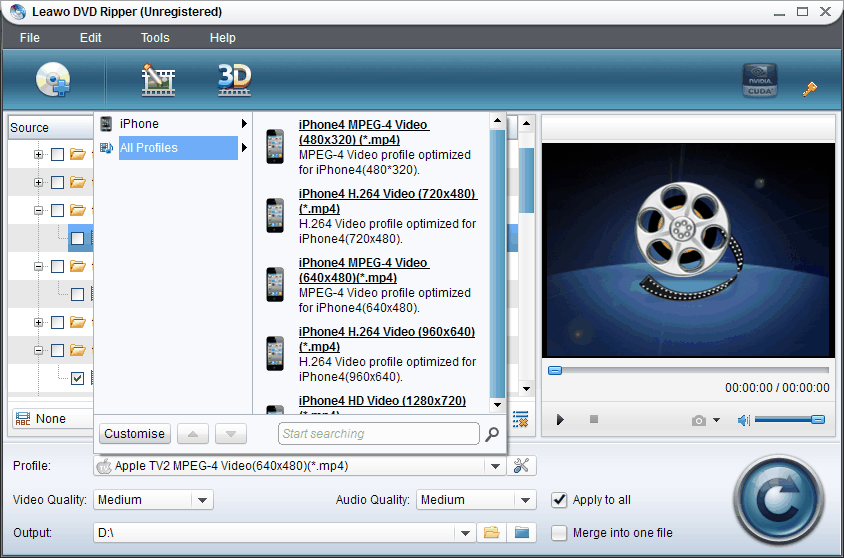Expand the iPhone submenu arrow
Screen dimensions: 844x558
click(244, 124)
